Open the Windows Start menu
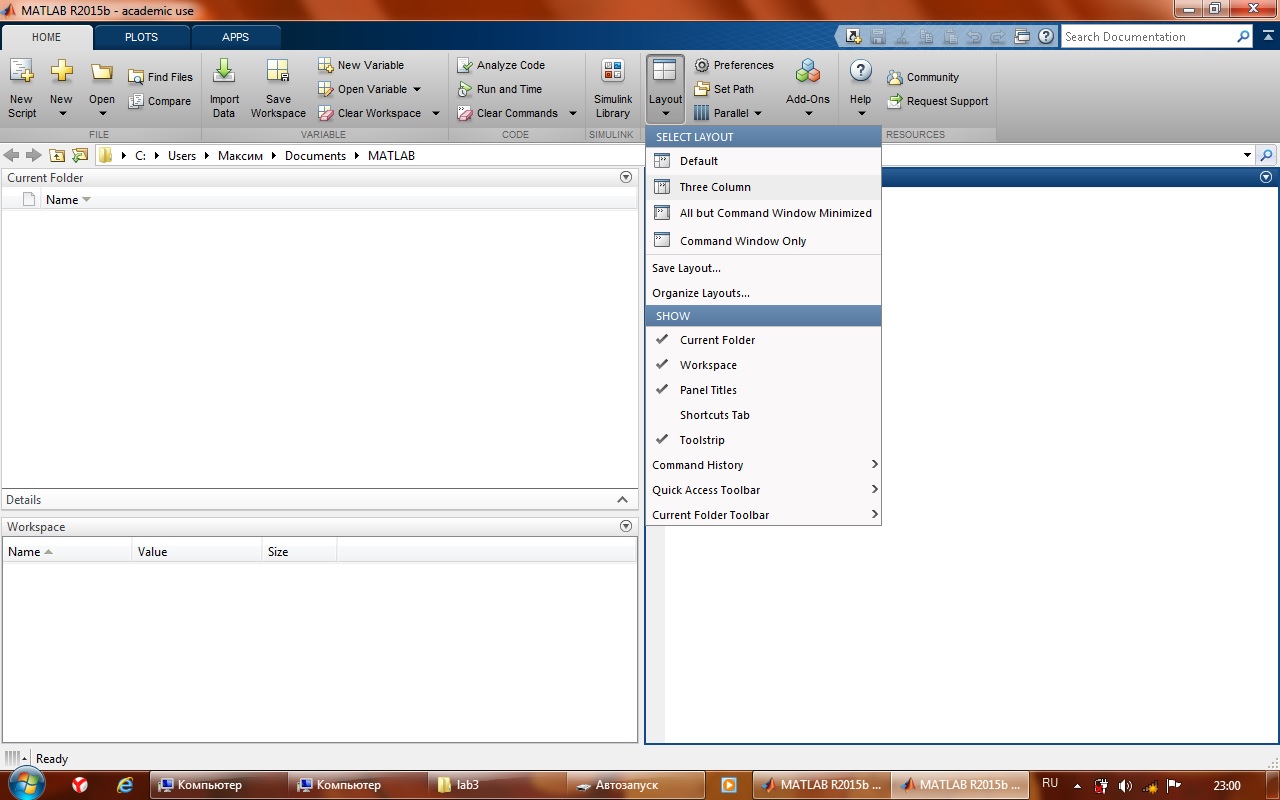The height and width of the screenshot is (800, 1280). coord(27,784)
